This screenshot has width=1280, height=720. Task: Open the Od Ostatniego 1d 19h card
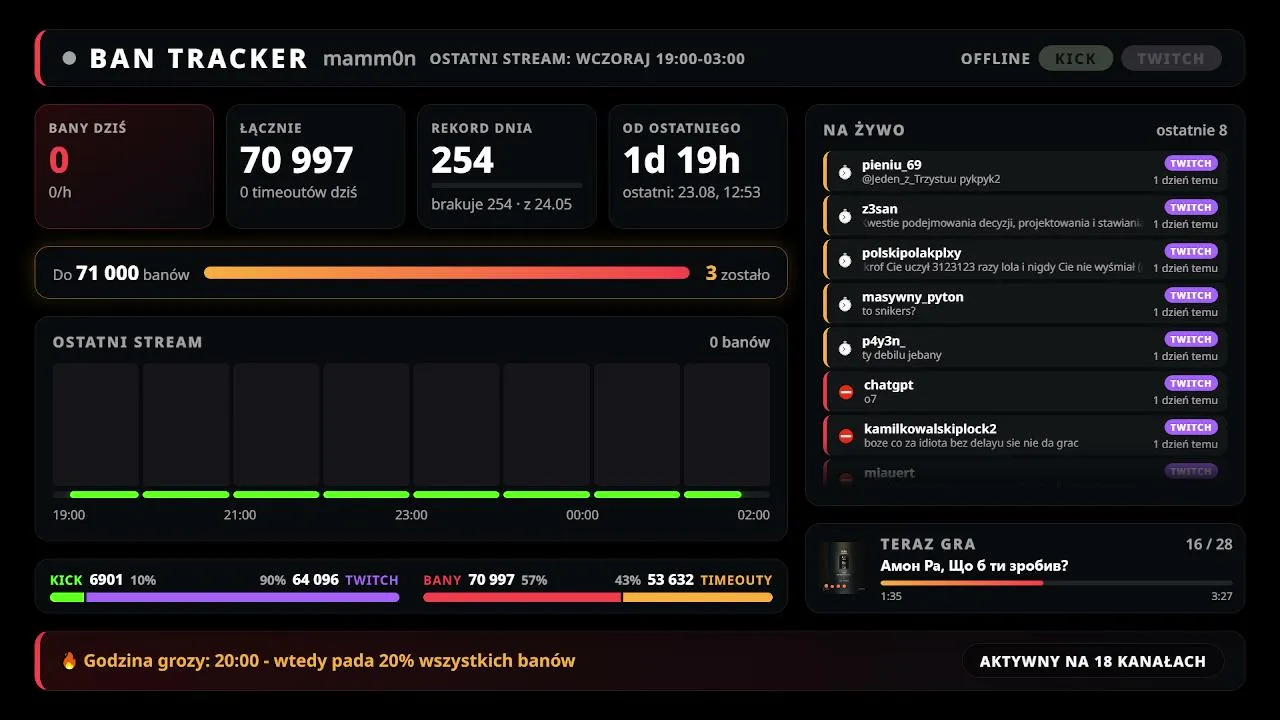pyautogui.click(x=698, y=167)
